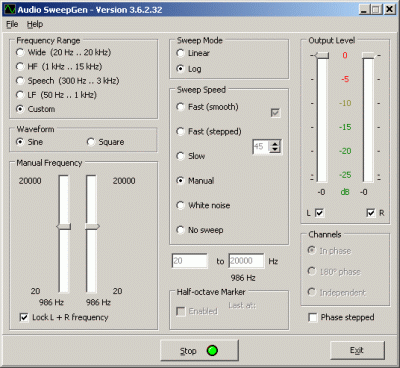Click the start frequency field showing 20
Screen dimensions: 400x368
point(190,261)
